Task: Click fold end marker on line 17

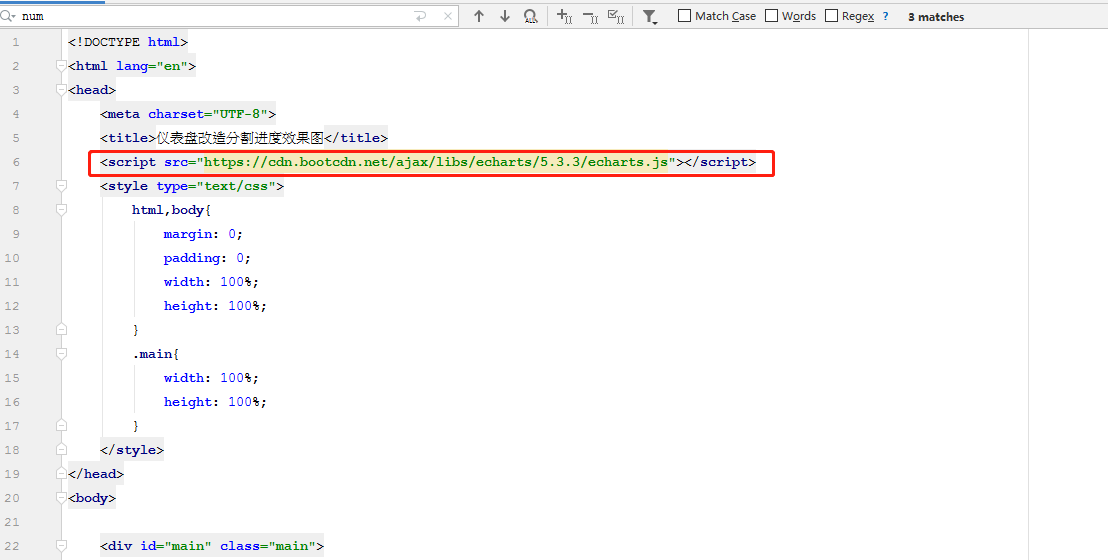Action: pos(61,426)
